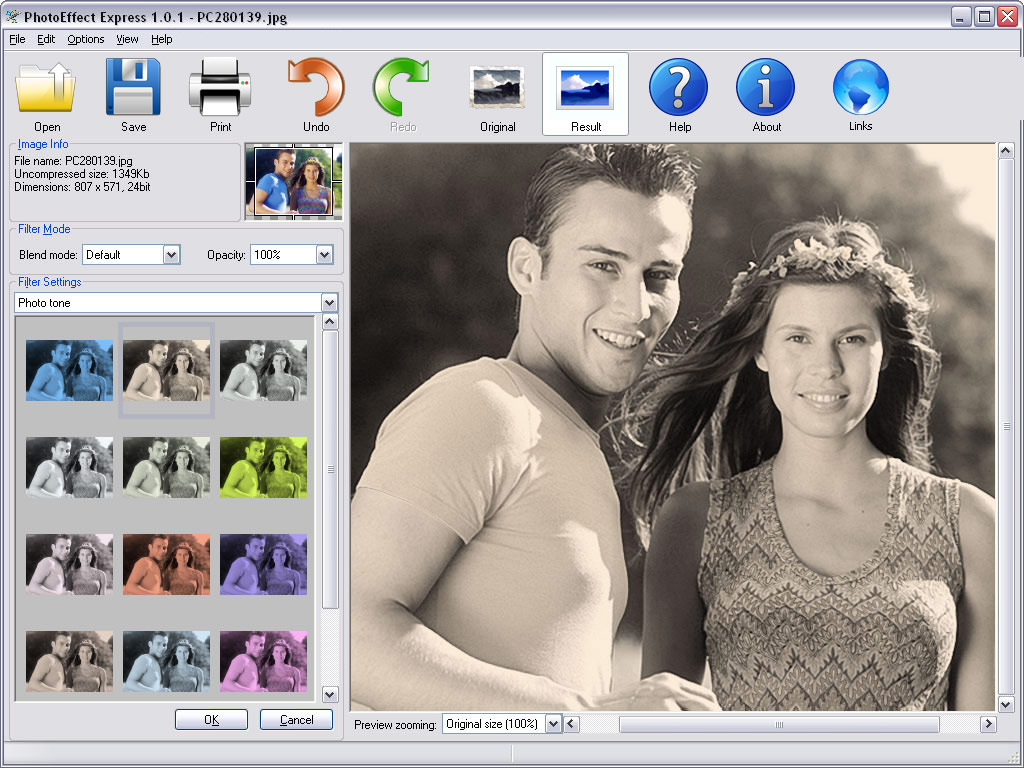Open the Preview zooming dropdown
This screenshot has width=1024, height=768.
[553, 724]
